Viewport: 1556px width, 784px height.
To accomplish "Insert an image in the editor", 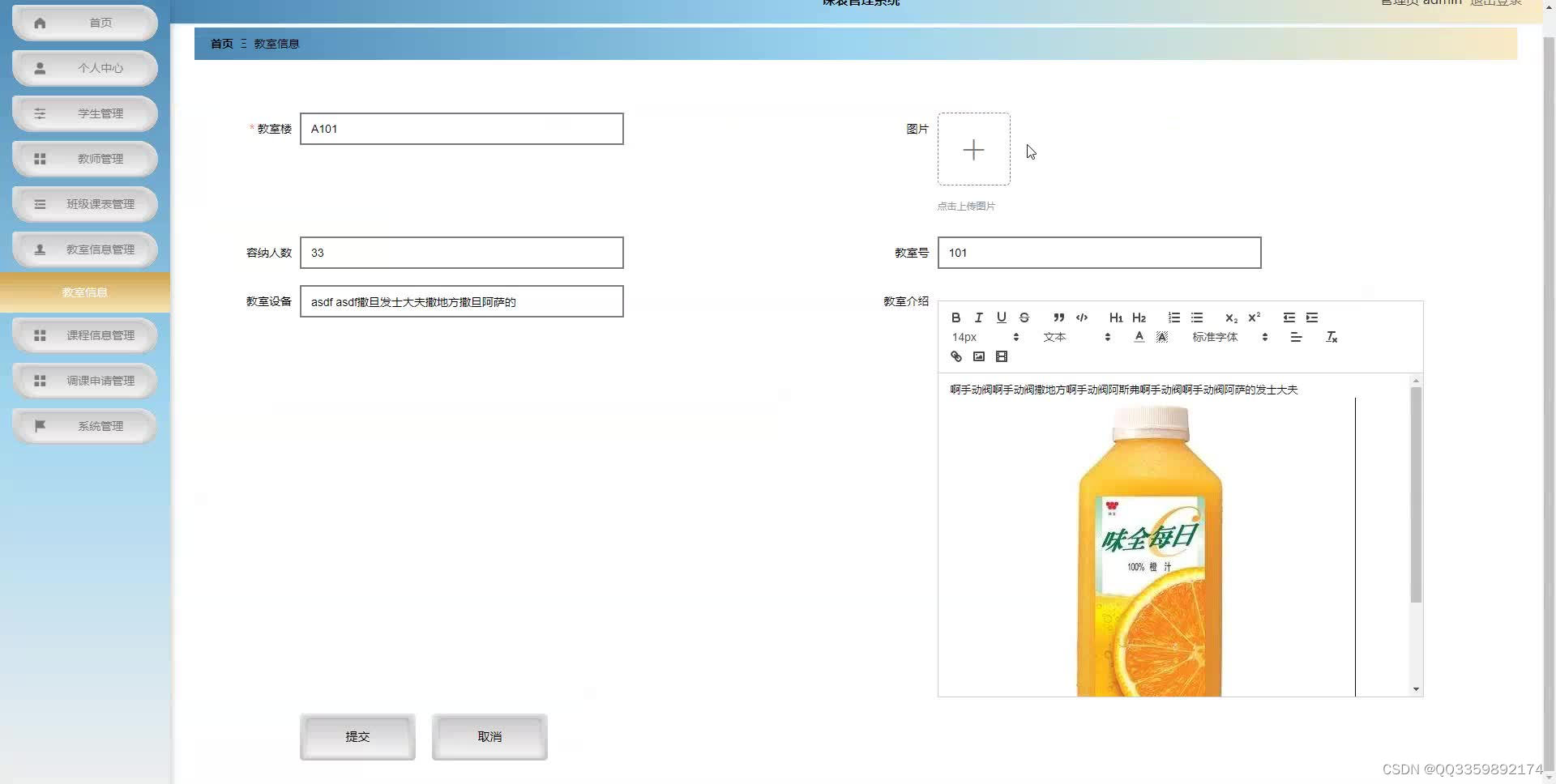I will point(978,356).
